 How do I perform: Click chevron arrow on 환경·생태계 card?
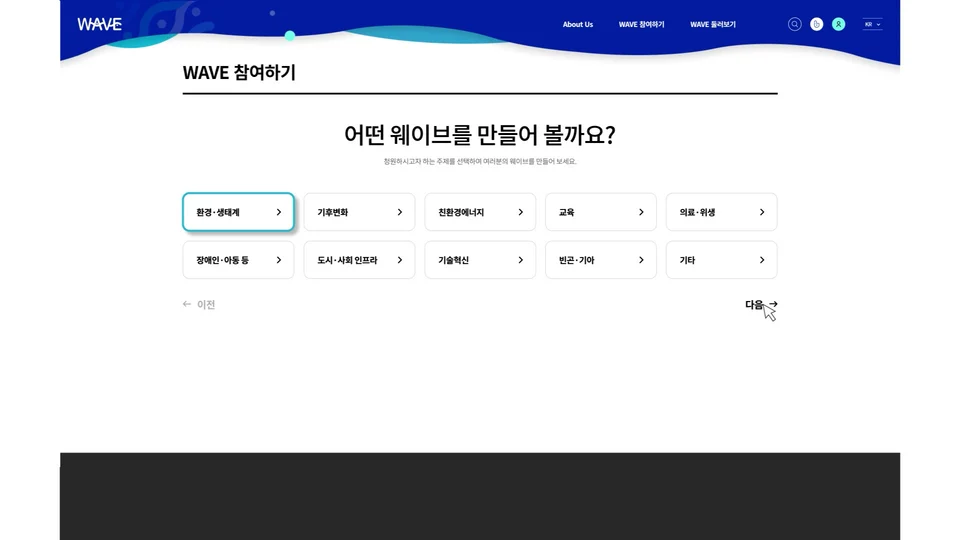click(x=279, y=212)
